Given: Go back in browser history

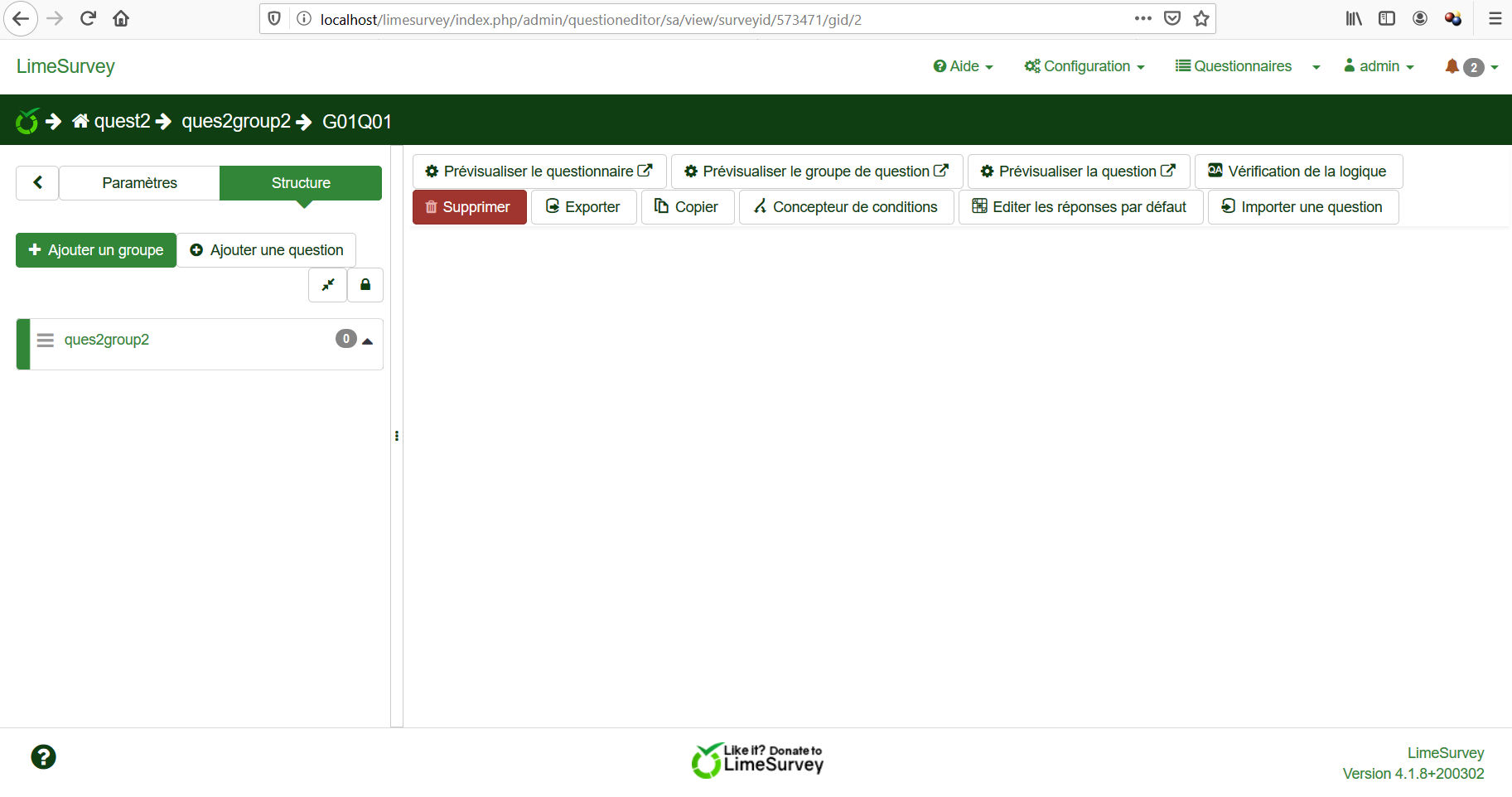Looking at the screenshot, I should click(x=21, y=18).
